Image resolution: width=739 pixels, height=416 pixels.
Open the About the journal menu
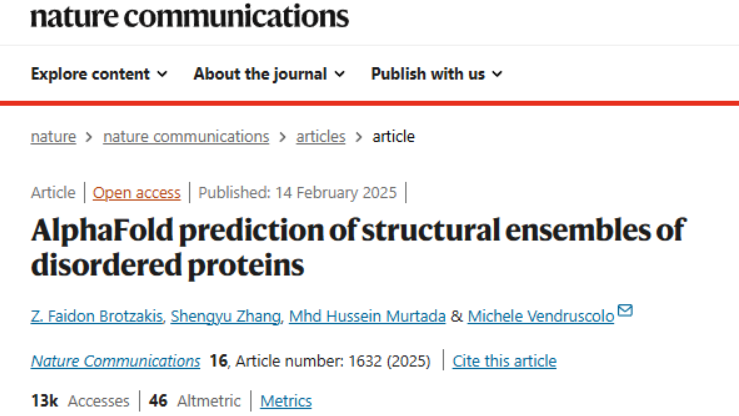pos(260,74)
